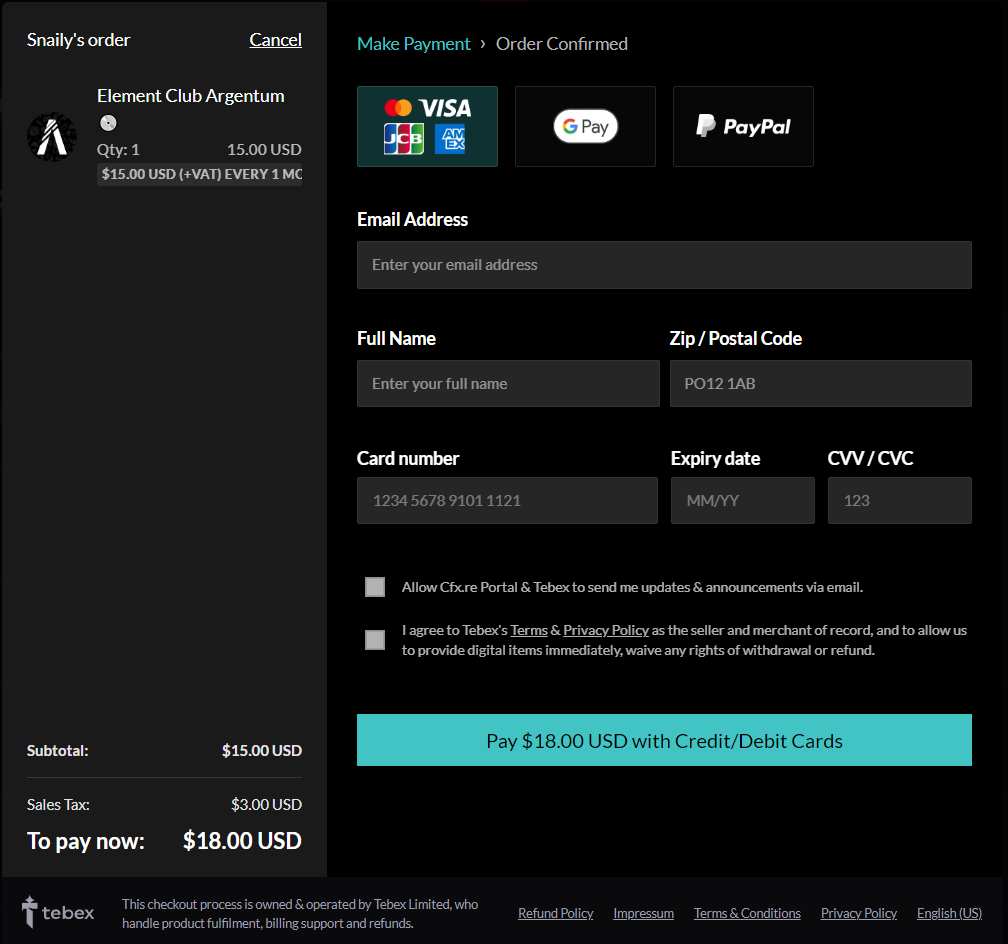Focus the Full Name input field

[508, 383]
